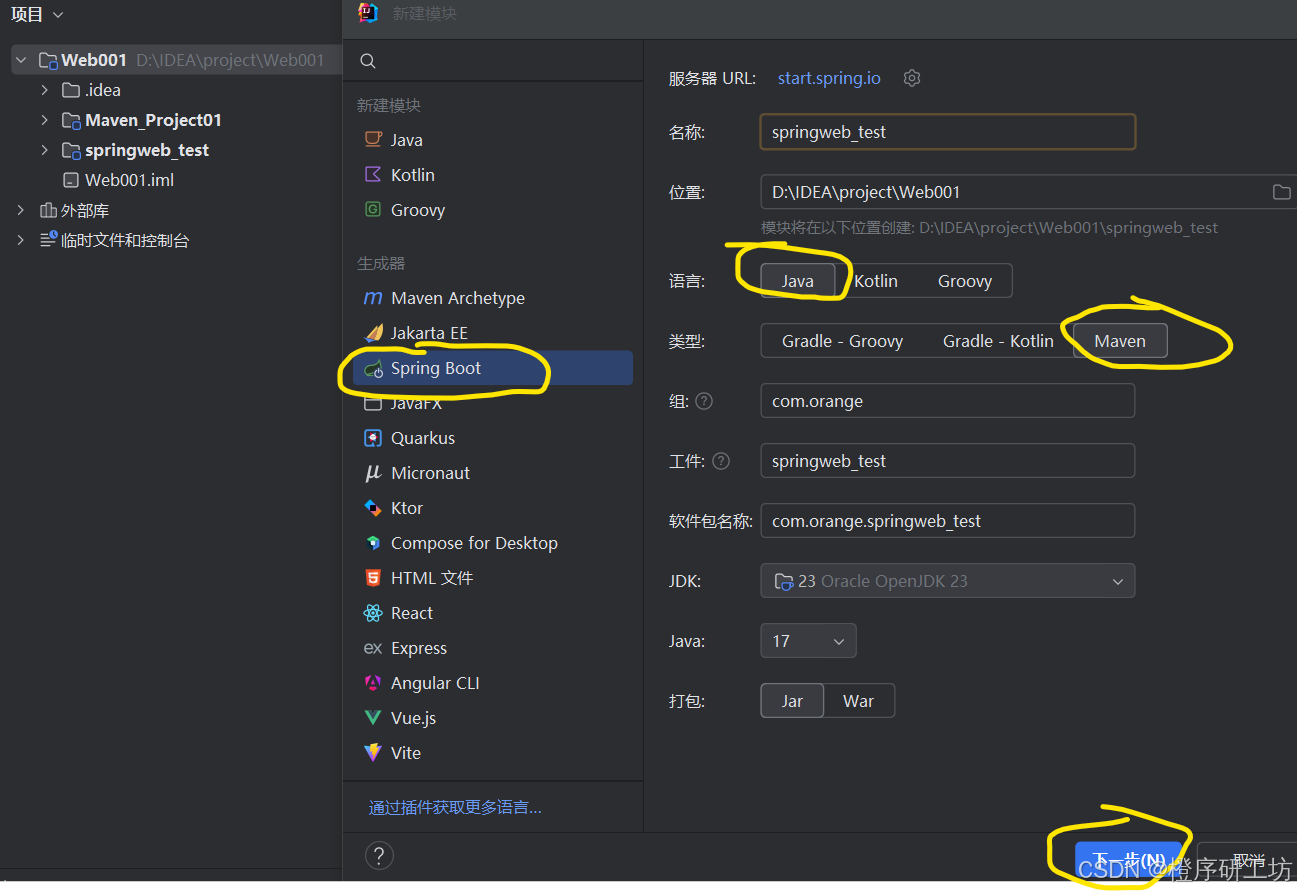Open server URL settings gear
Viewport: 1297px width, 892px height.
(912, 78)
